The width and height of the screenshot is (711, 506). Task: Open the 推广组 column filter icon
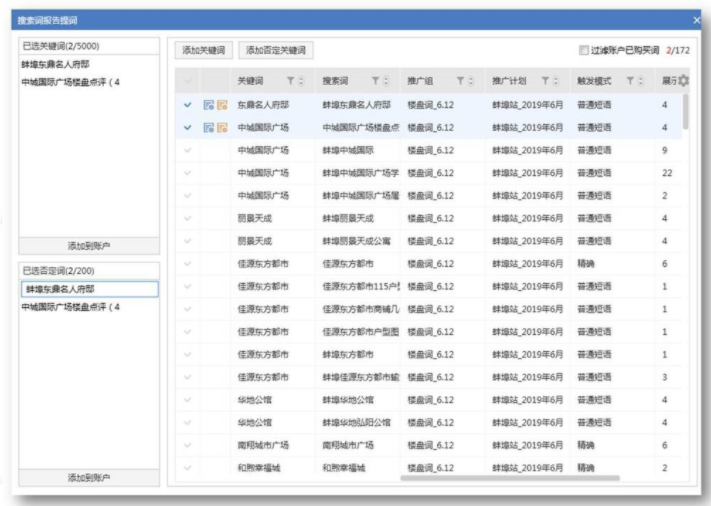(460, 81)
